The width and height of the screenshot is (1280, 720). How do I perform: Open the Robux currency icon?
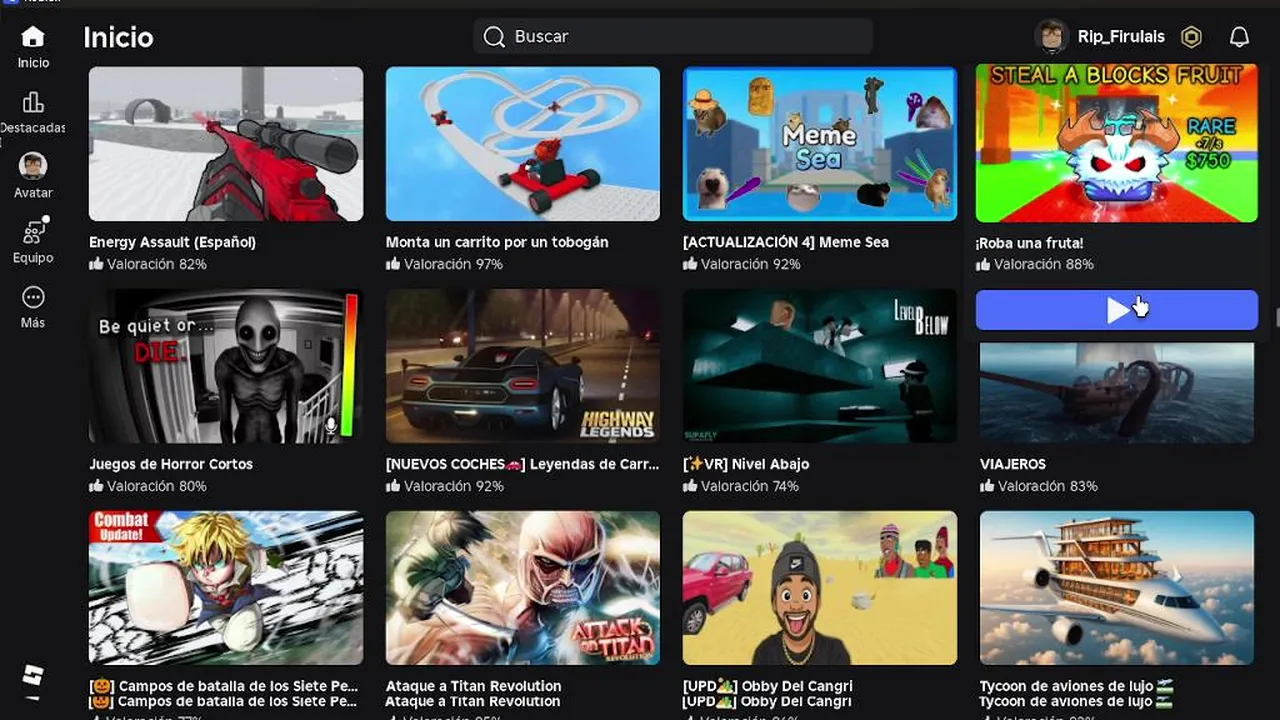pyautogui.click(x=1191, y=37)
